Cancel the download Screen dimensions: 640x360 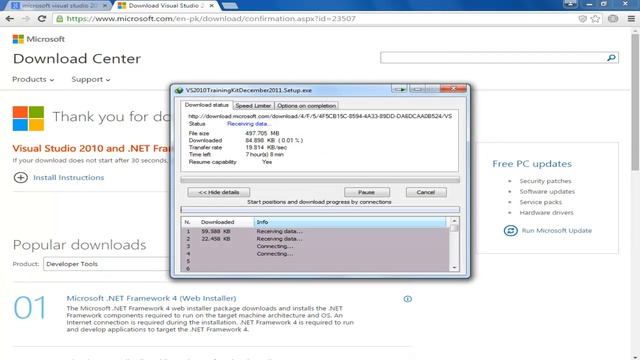[x=426, y=192]
